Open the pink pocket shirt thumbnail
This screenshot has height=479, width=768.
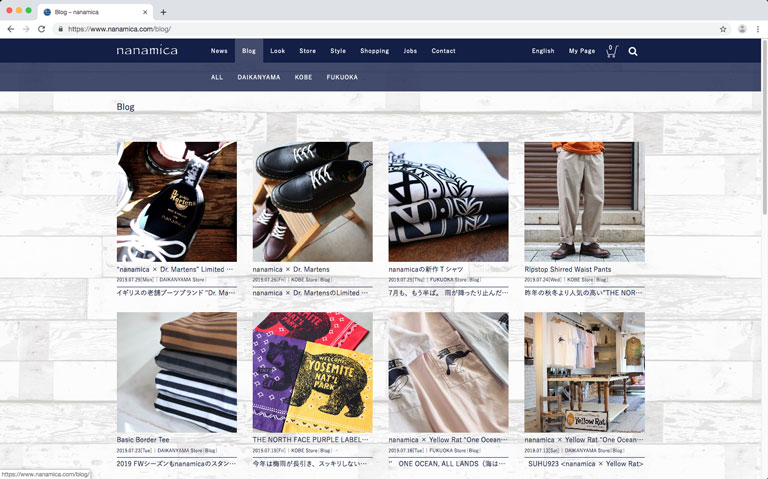point(448,372)
